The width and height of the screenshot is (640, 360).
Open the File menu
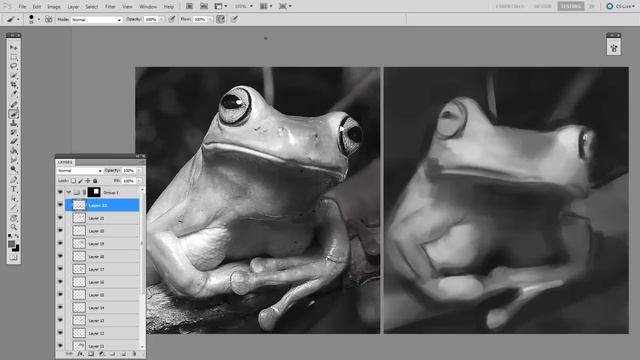click(x=22, y=7)
